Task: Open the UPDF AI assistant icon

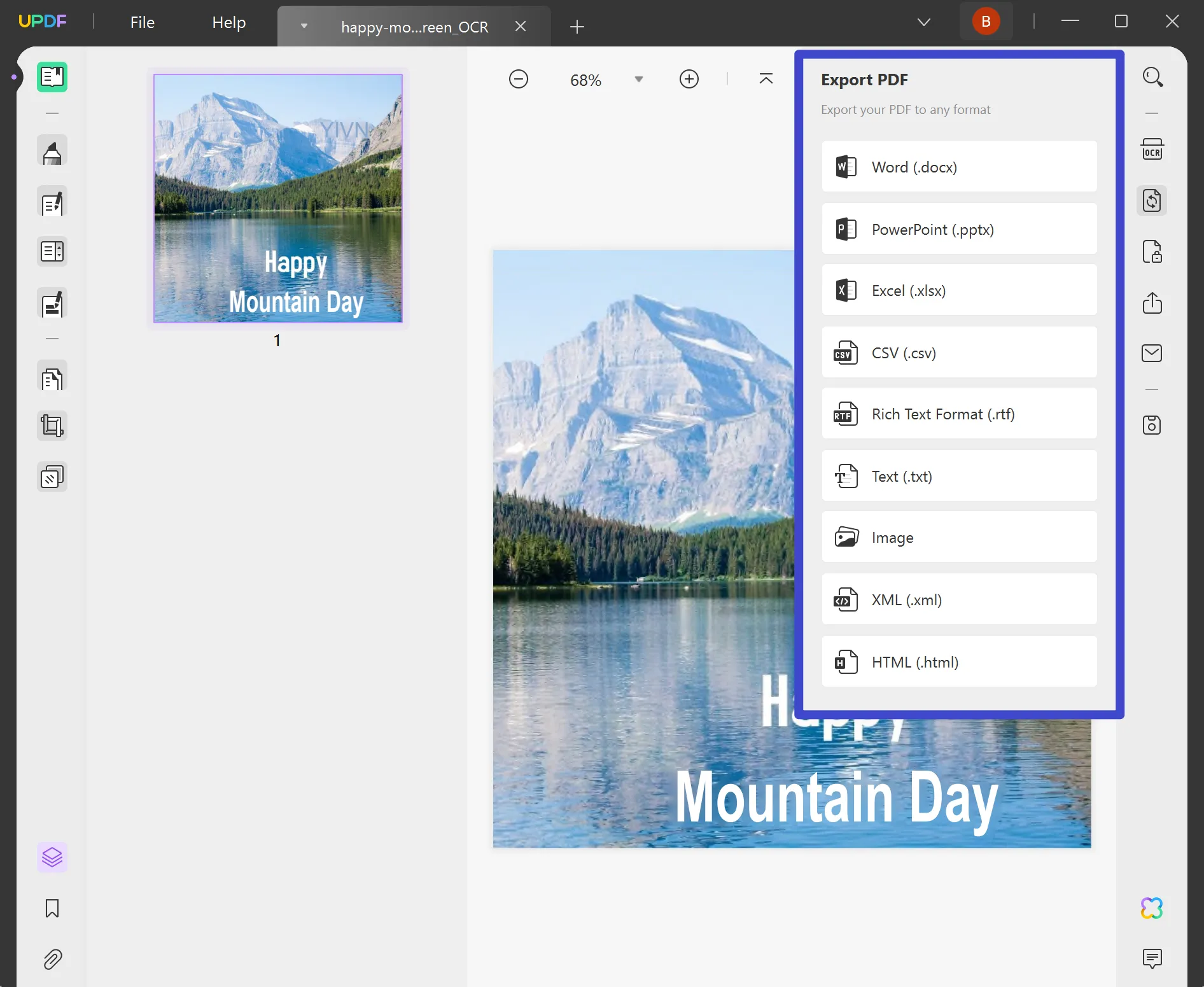Action: click(x=1152, y=908)
